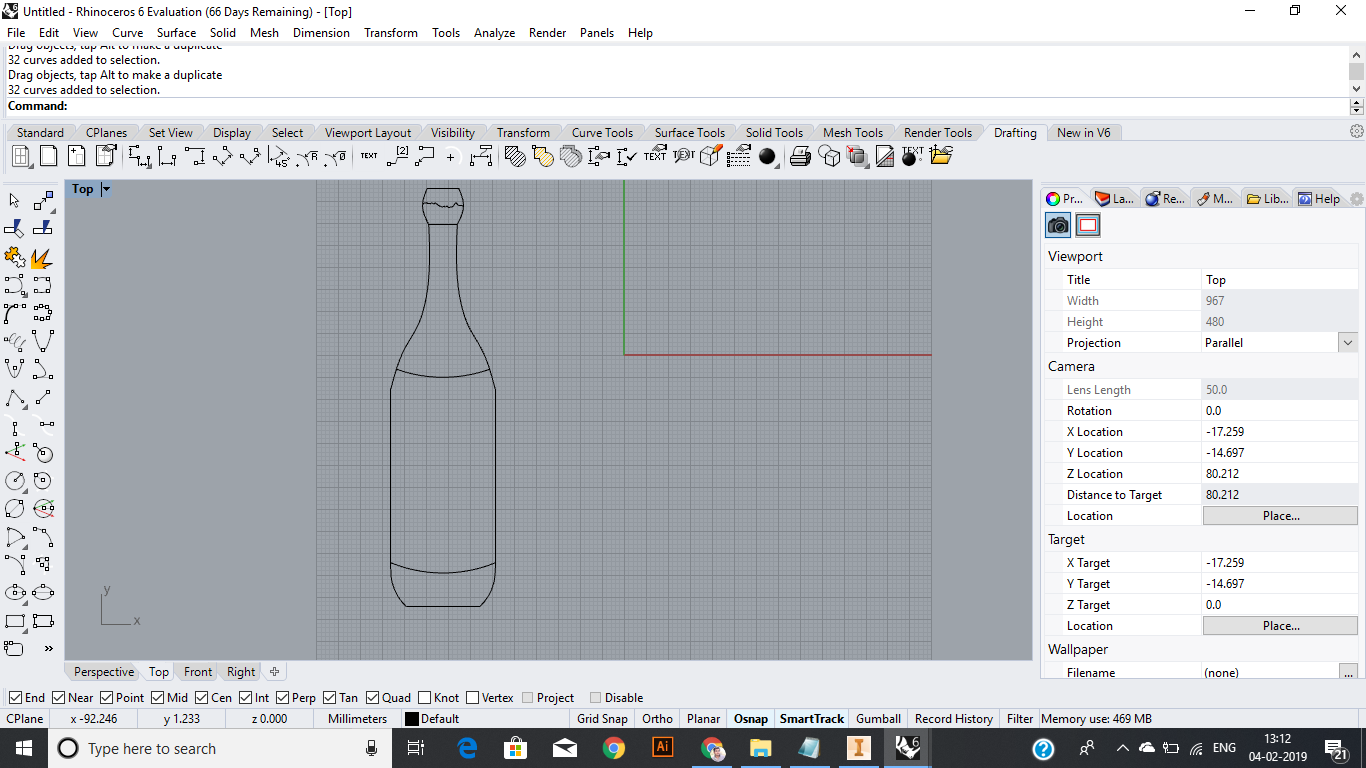Expand more sidebar tools with double chevron
1366x768 pixels.
click(48, 648)
